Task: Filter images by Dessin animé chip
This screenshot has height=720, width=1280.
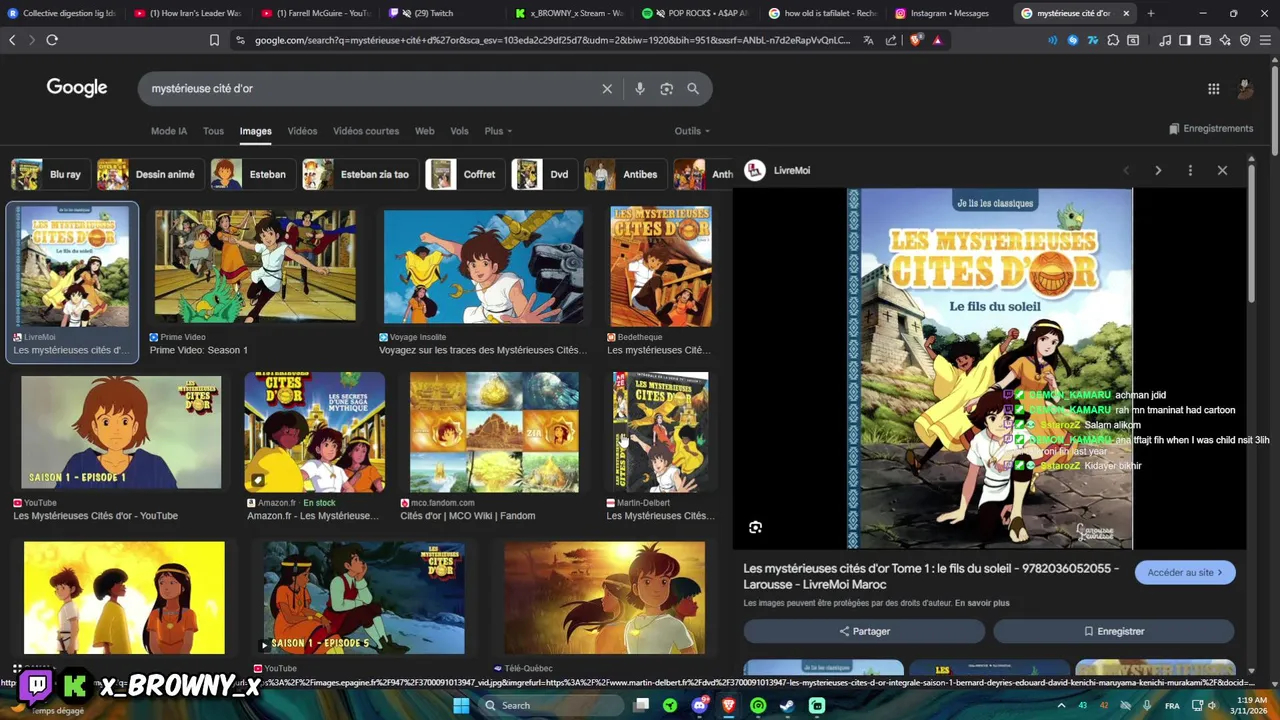Action: (x=150, y=174)
